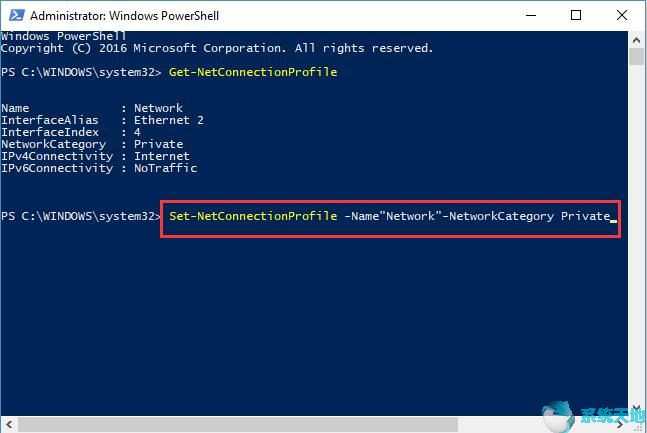Viewport: 647px width, 433px height.
Task: Click the horizontal scrollbar left arrow
Action: pos(7,426)
